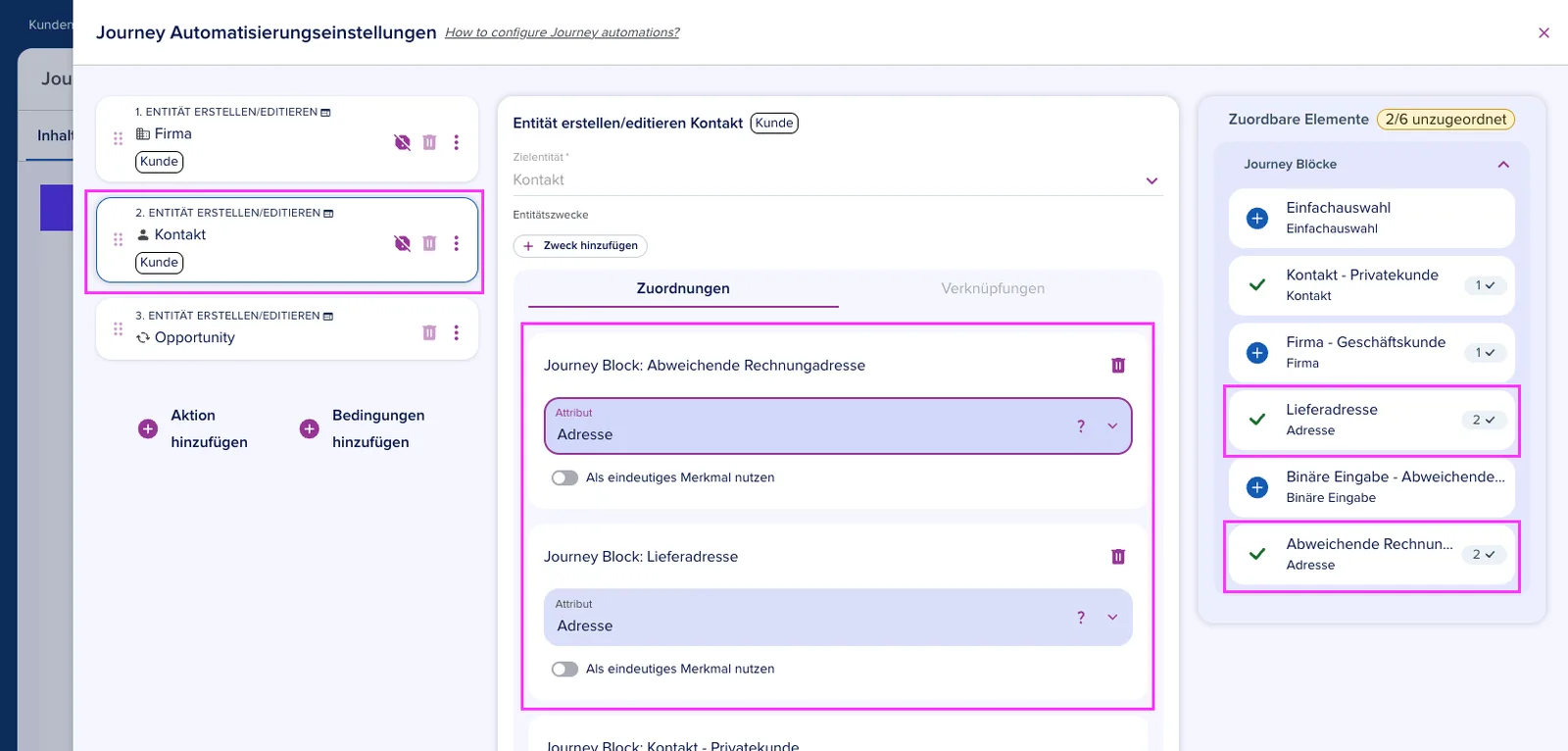Click the Journey Block: Lieferadresse heading
Viewport: 1568px width, 751px height.
[x=641, y=557]
